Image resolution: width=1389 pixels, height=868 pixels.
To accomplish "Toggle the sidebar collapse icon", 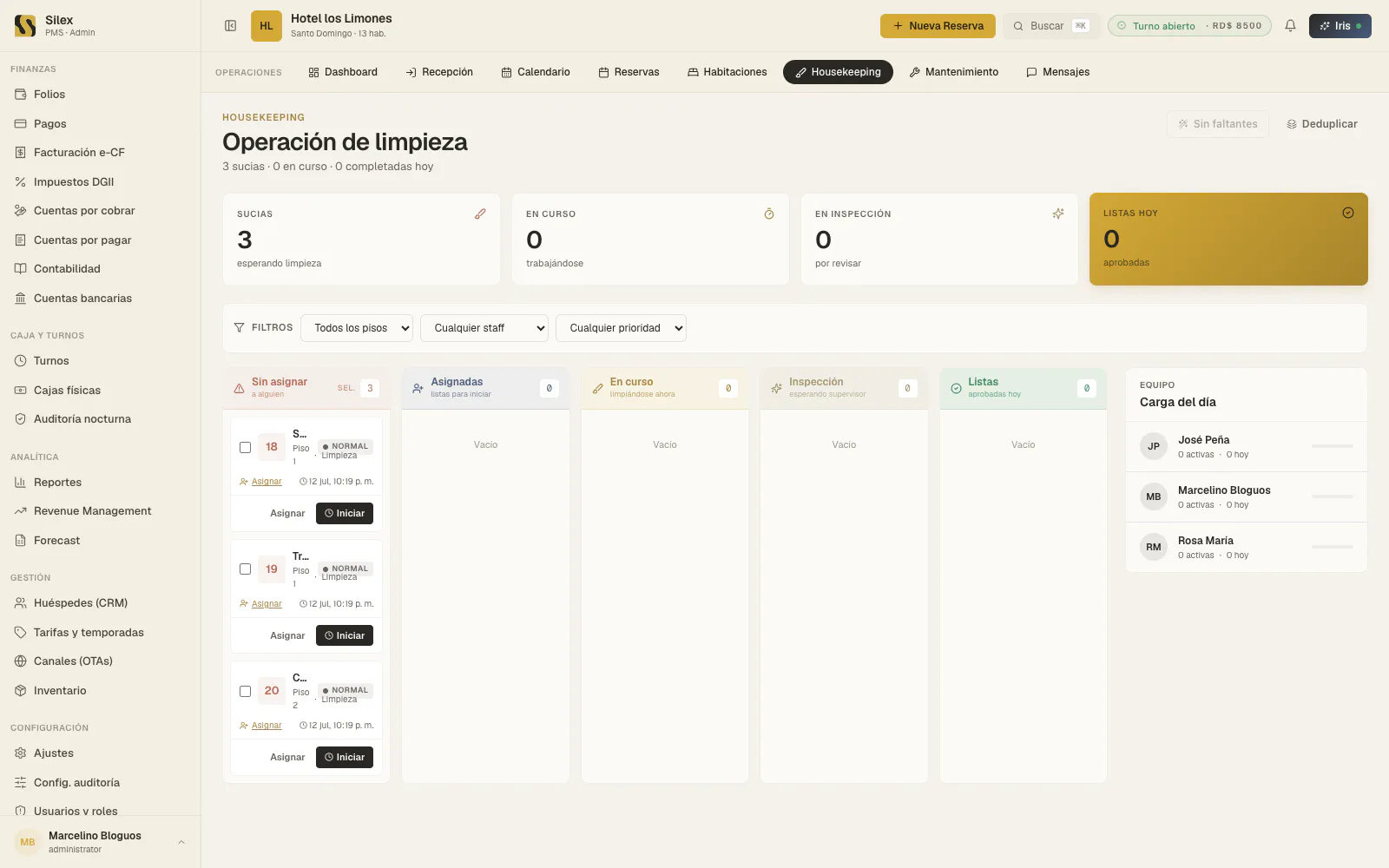I will click(x=231, y=26).
